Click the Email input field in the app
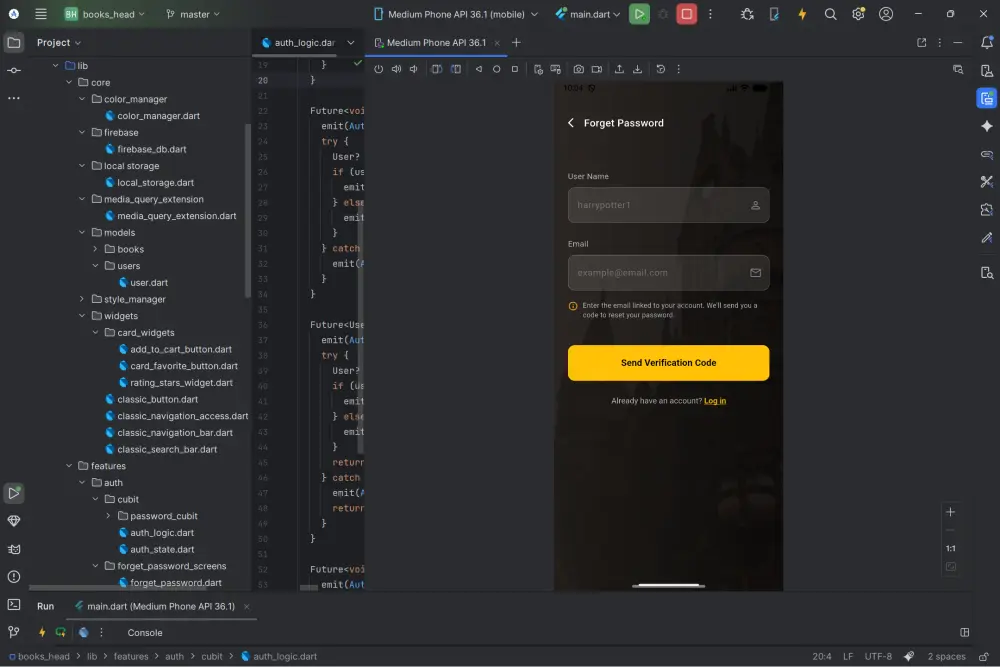Viewport: 1000px width, 667px height. click(x=668, y=272)
